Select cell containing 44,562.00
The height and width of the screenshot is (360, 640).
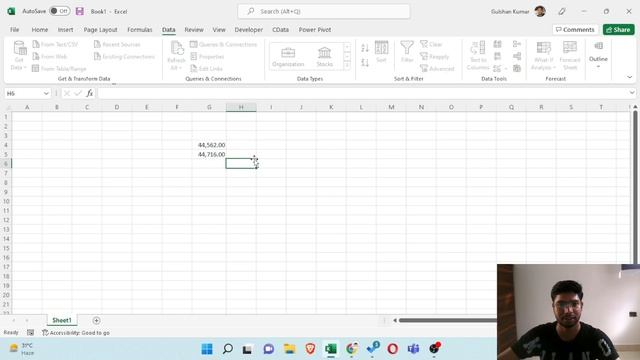209,145
